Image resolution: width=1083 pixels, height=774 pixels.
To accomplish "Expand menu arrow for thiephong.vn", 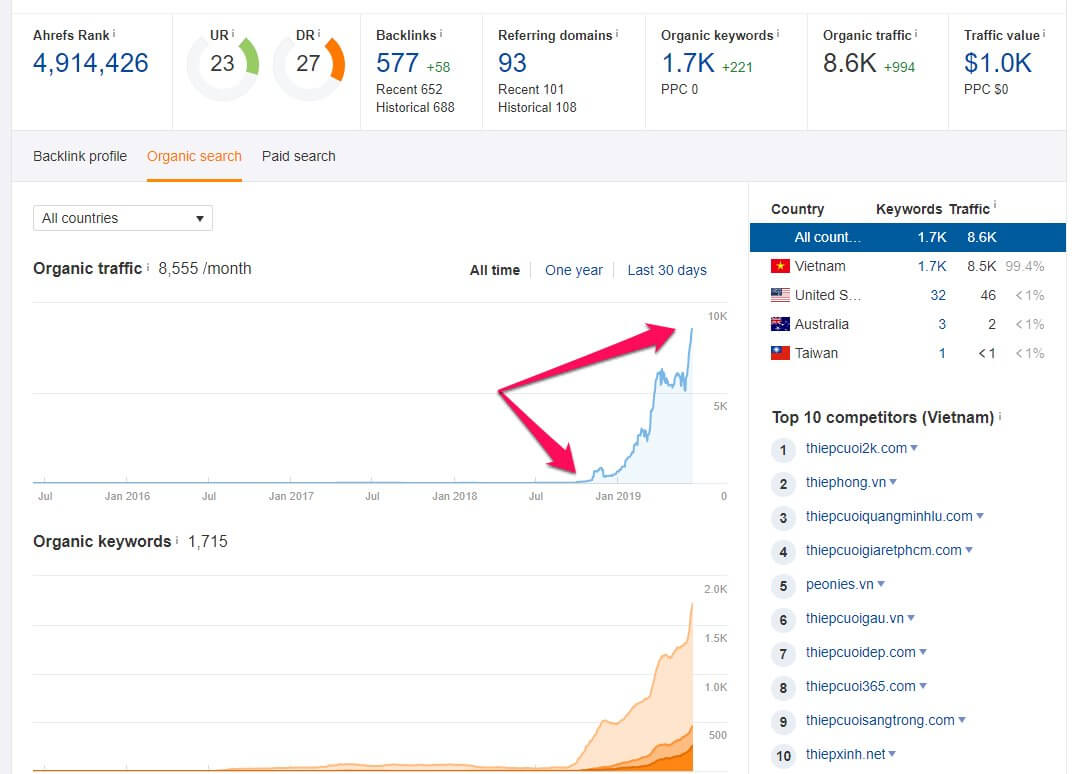I will pos(893,482).
